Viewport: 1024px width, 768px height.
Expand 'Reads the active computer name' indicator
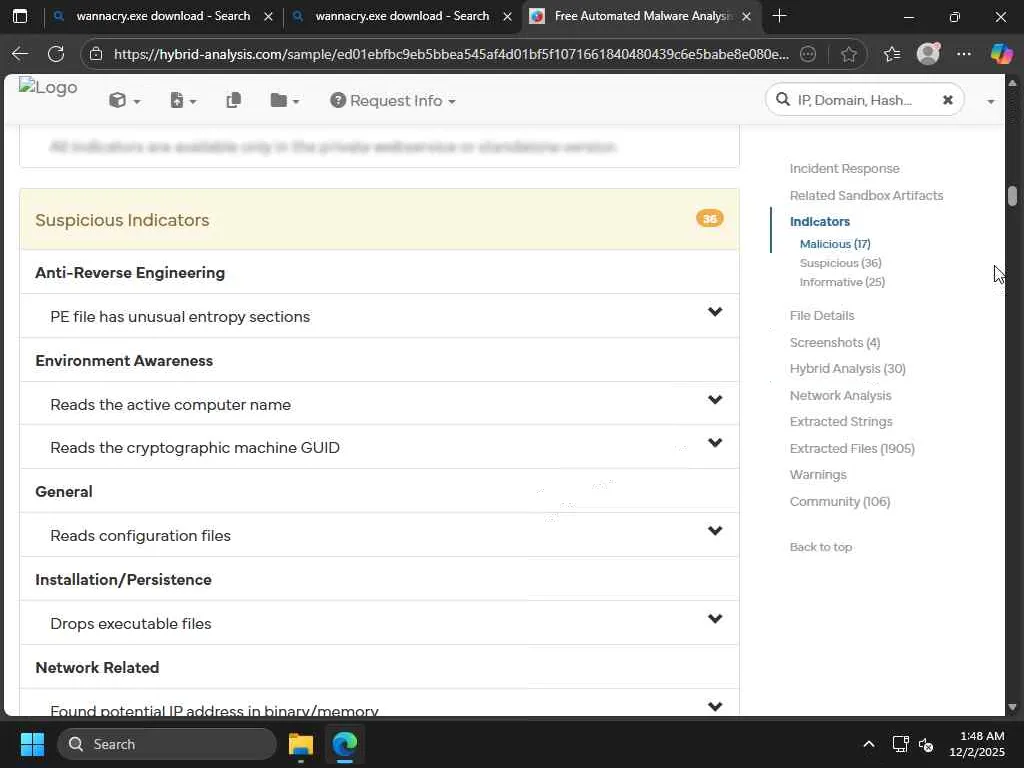714,401
